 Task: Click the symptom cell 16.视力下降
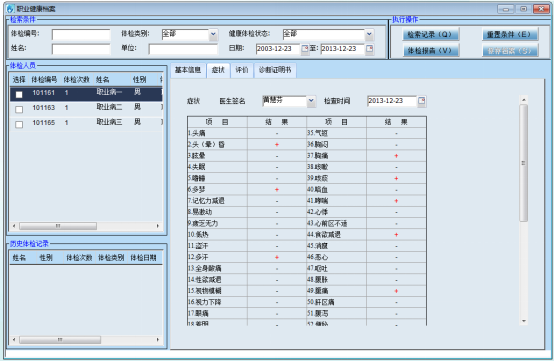(217, 302)
